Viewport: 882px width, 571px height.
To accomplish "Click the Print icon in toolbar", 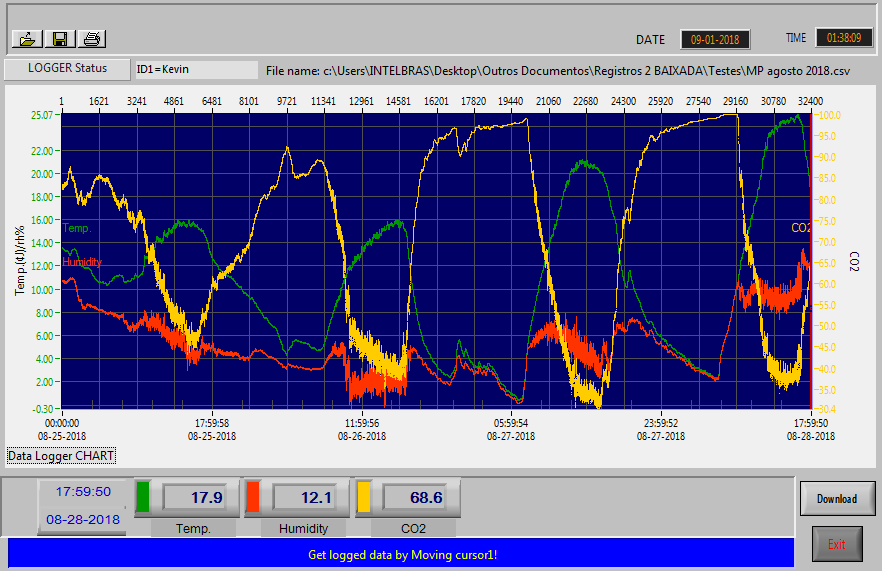I will pyautogui.click(x=92, y=39).
